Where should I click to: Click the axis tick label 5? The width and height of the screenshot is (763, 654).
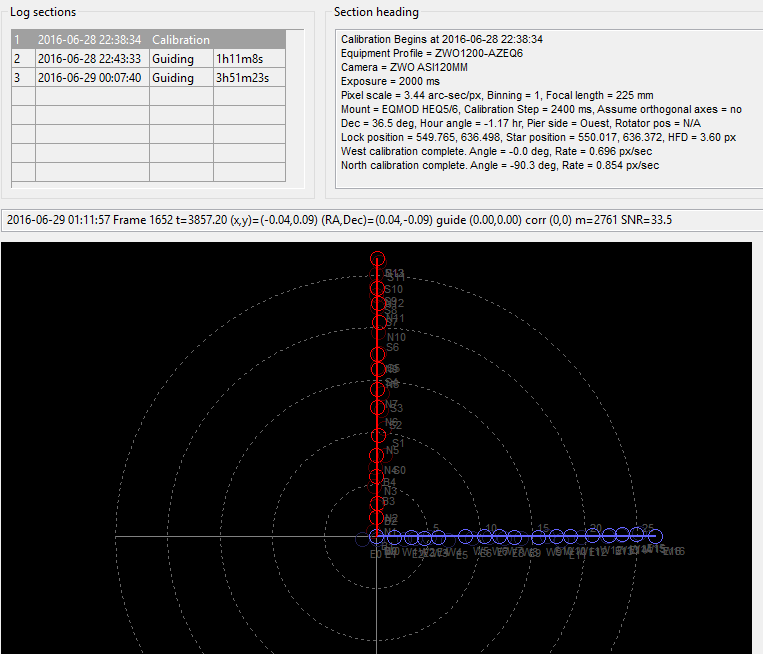436,528
